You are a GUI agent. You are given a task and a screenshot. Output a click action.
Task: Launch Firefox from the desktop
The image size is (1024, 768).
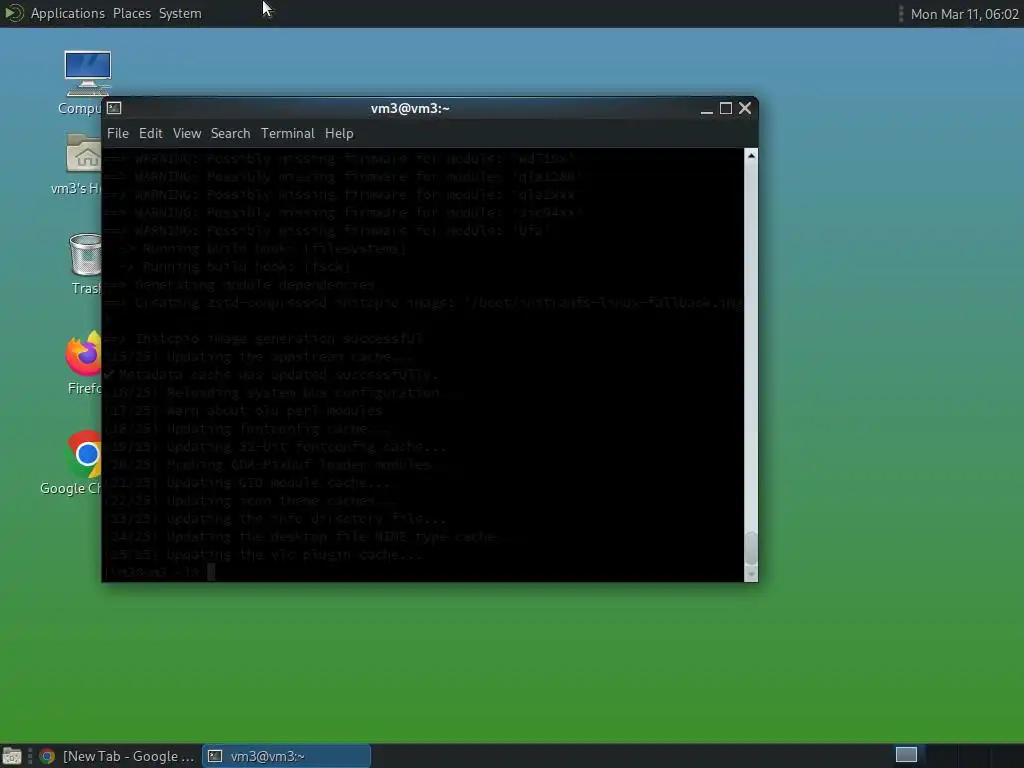[x=83, y=353]
